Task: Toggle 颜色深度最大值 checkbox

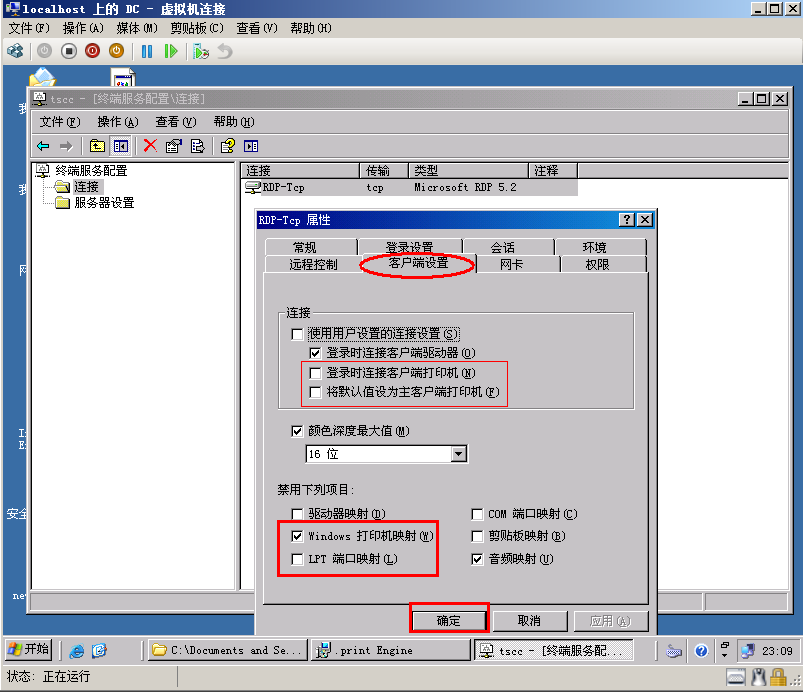Action: click(x=297, y=431)
